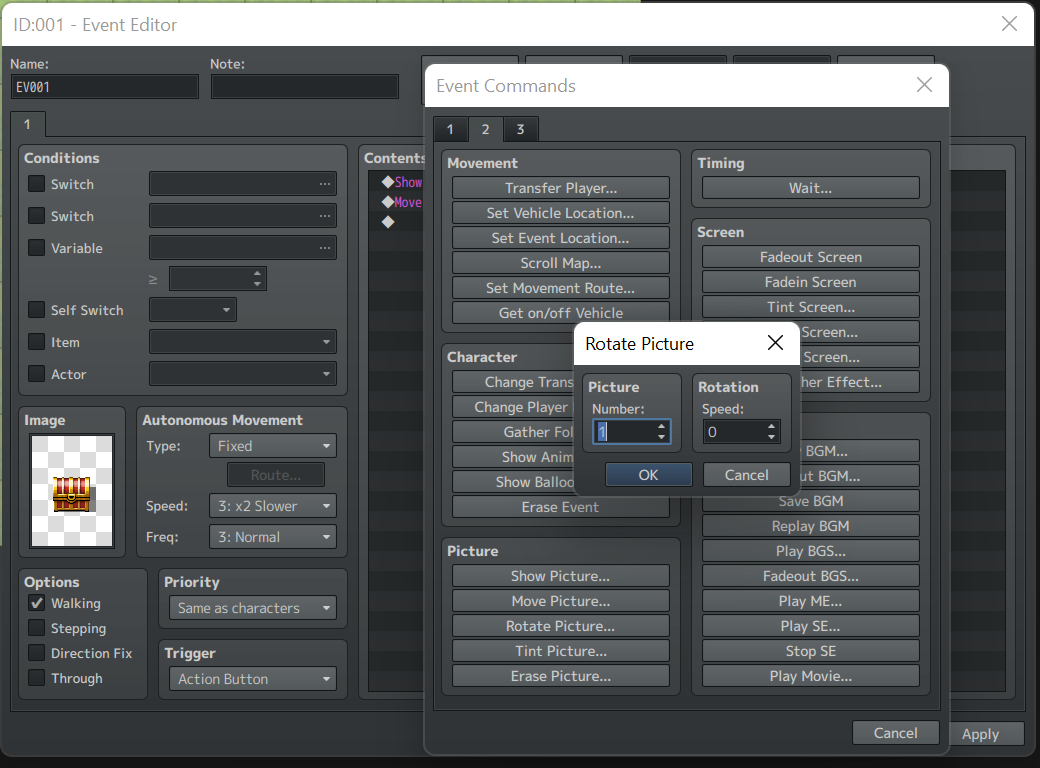Enable the first Switch condition checkbox
Screen dimensions: 1040x768
click(x=36, y=184)
